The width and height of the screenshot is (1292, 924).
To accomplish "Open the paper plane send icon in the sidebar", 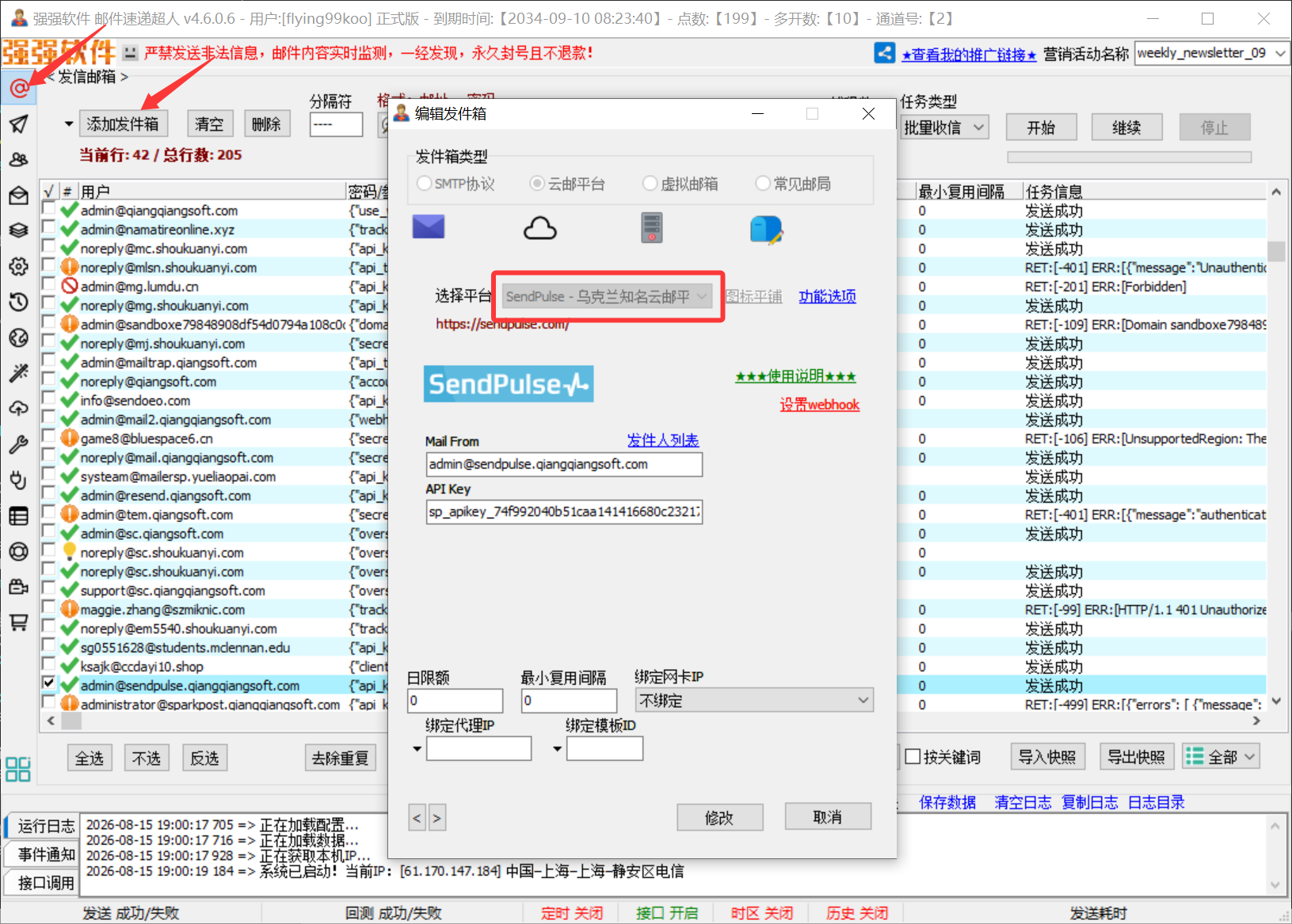I will (x=19, y=124).
